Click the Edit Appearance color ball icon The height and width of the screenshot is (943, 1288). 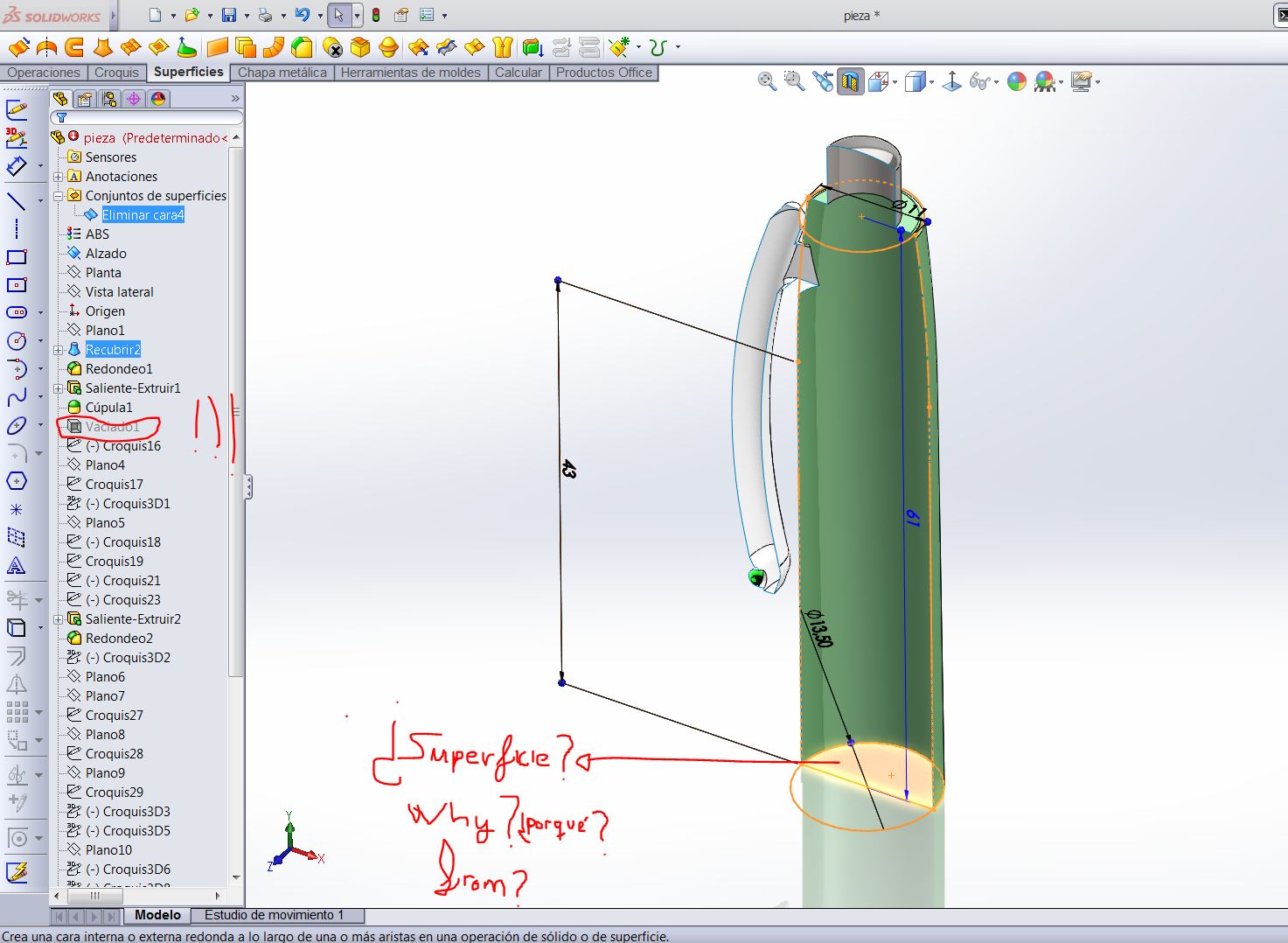(x=1016, y=81)
